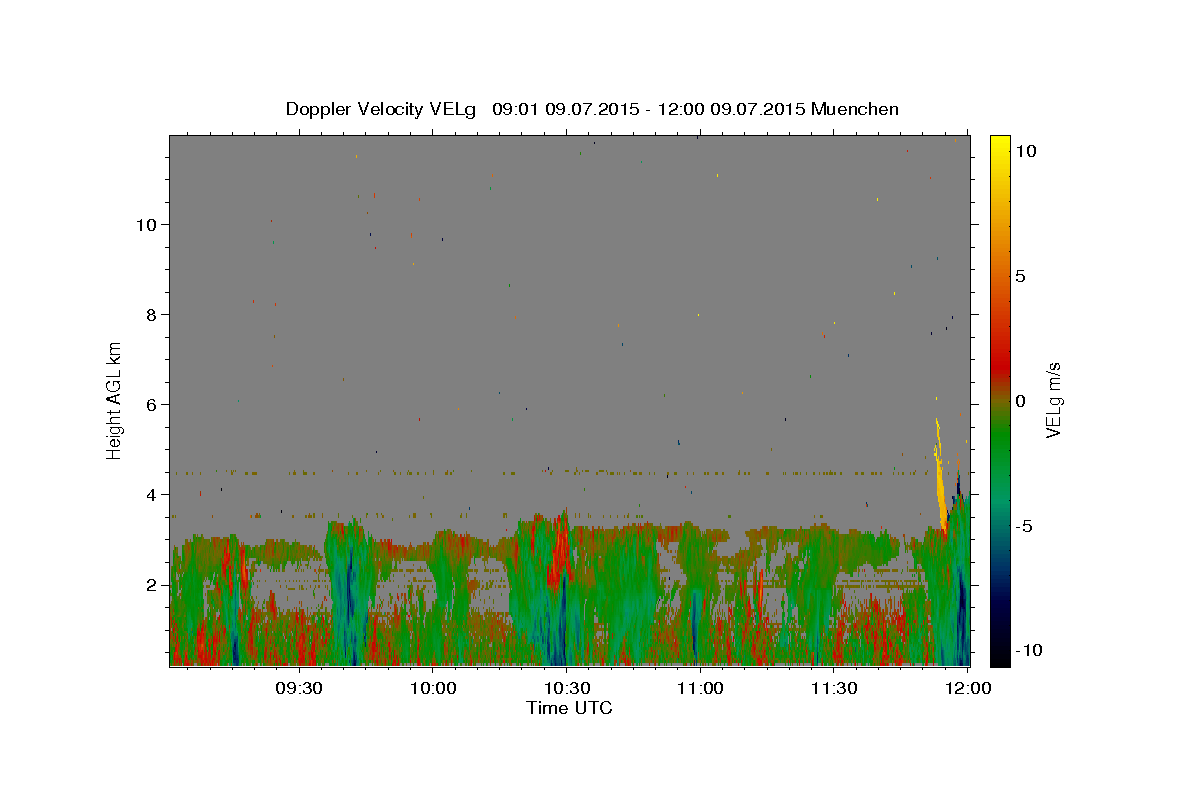Viewport: 1200px width, 800px height.
Task: Click the 'Muenchen' location in the title
Action: (x=855, y=109)
